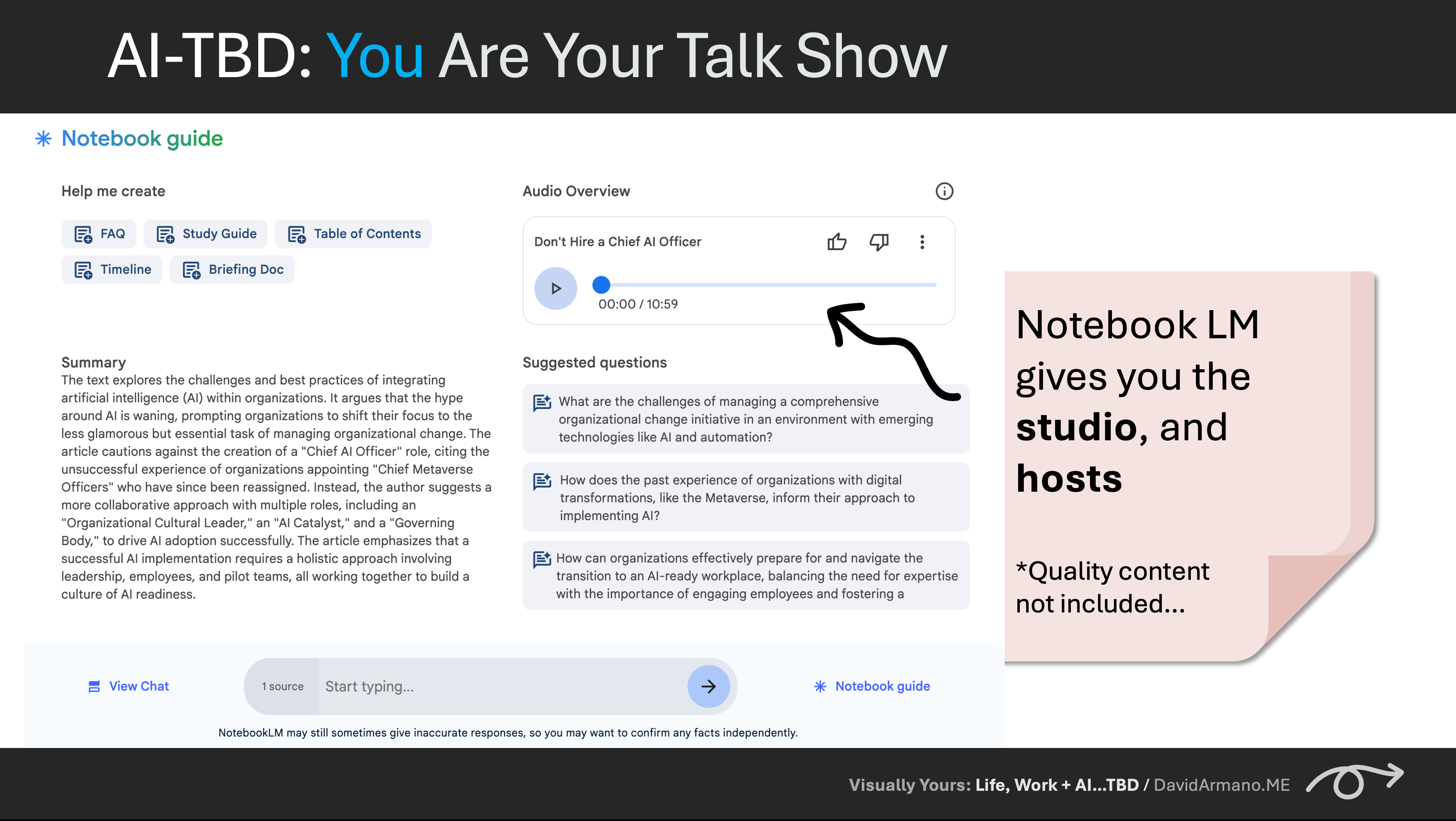Create a Briefing Doc
The height and width of the screenshot is (821, 1456).
tap(232, 270)
